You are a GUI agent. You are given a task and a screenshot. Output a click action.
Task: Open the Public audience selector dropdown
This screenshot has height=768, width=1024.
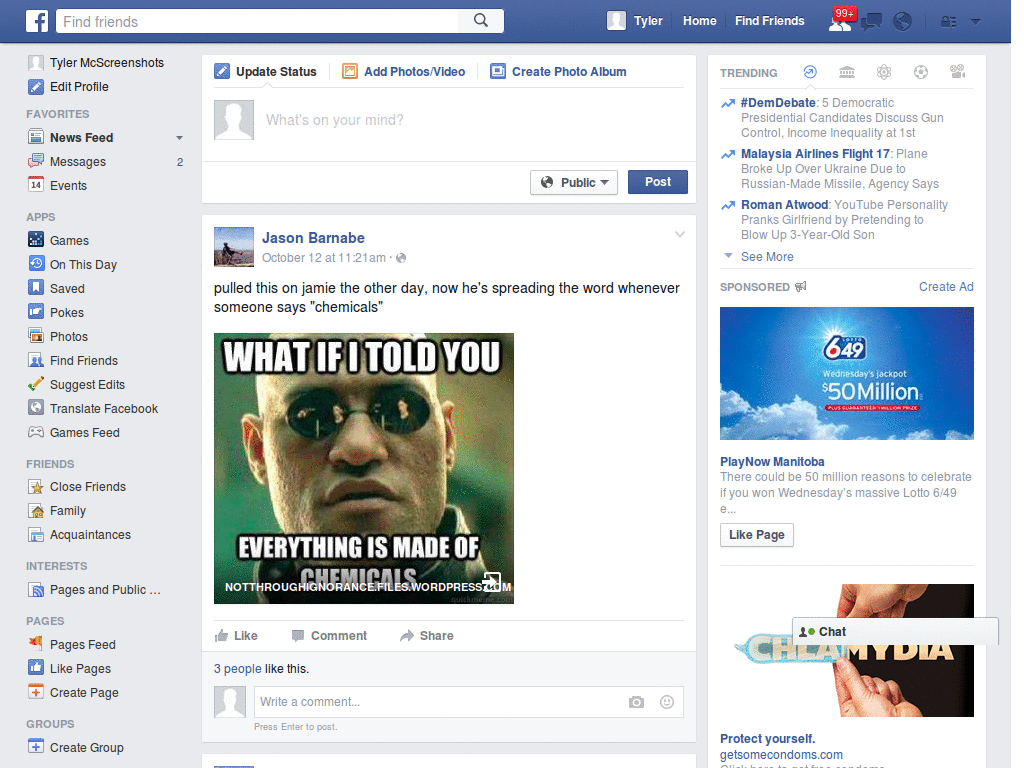point(574,182)
